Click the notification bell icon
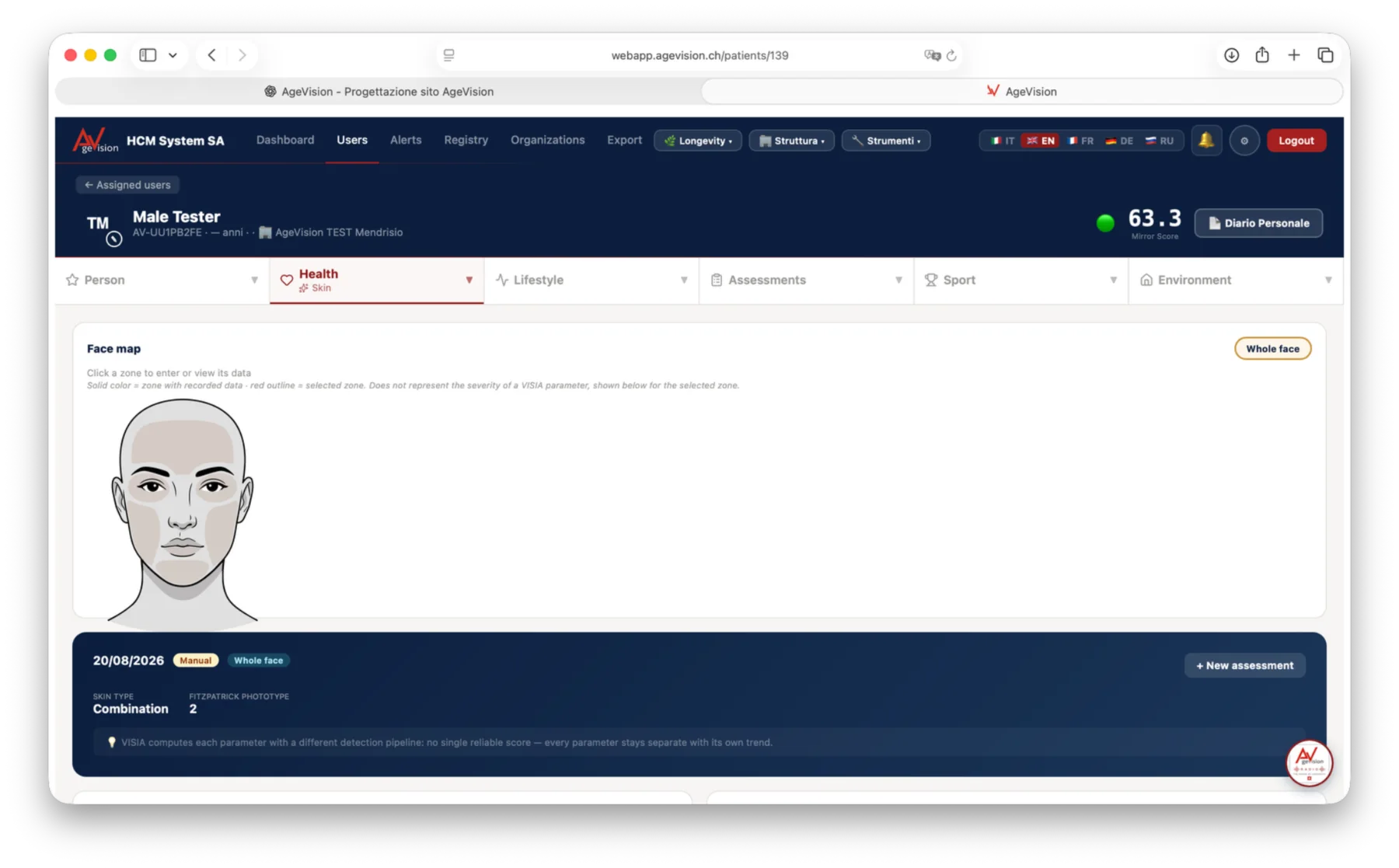The image size is (1399, 868). coord(1206,141)
